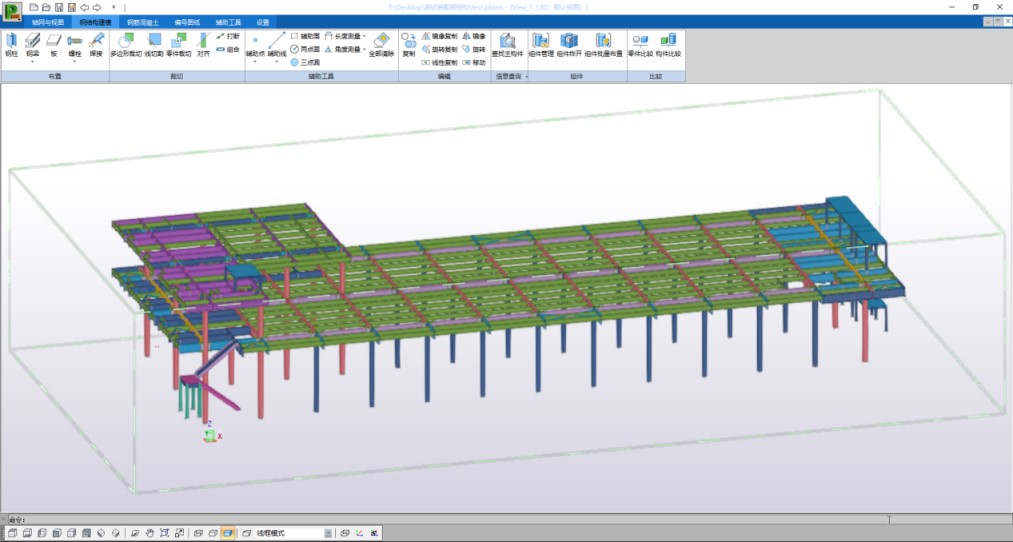Click the 板 plate tool icon
Viewport: 1013px width, 542px height.
pos(54,44)
